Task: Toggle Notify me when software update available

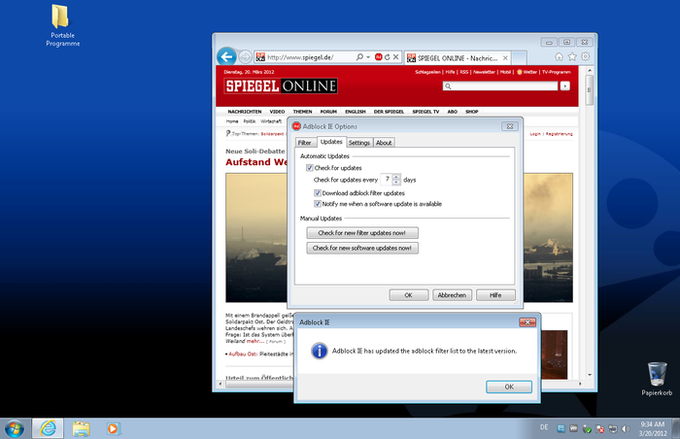Action: (317, 204)
